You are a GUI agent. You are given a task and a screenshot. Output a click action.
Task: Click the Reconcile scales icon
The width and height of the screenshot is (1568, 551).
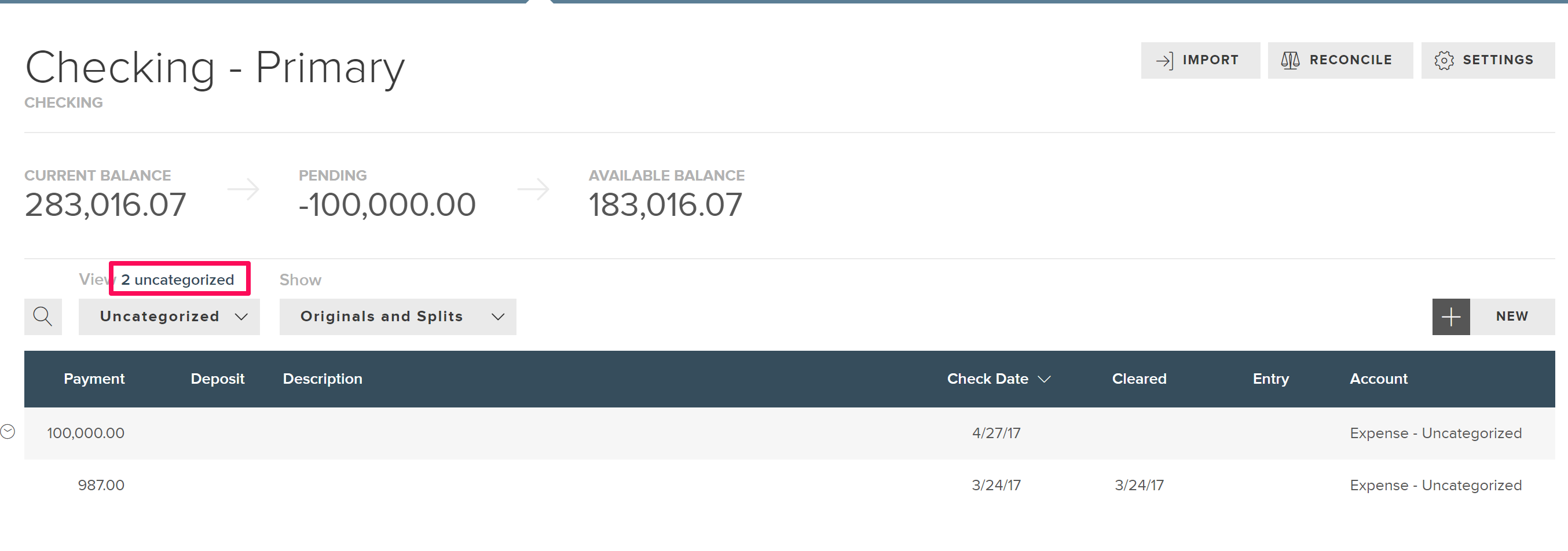(1290, 60)
